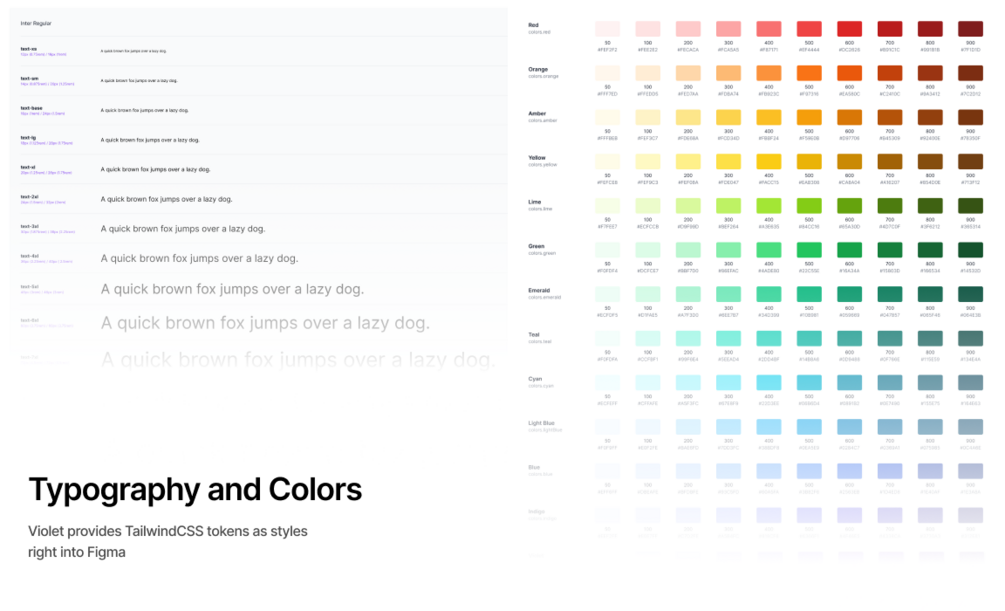Choose the Orange 900 darkest swatch

tap(970, 73)
